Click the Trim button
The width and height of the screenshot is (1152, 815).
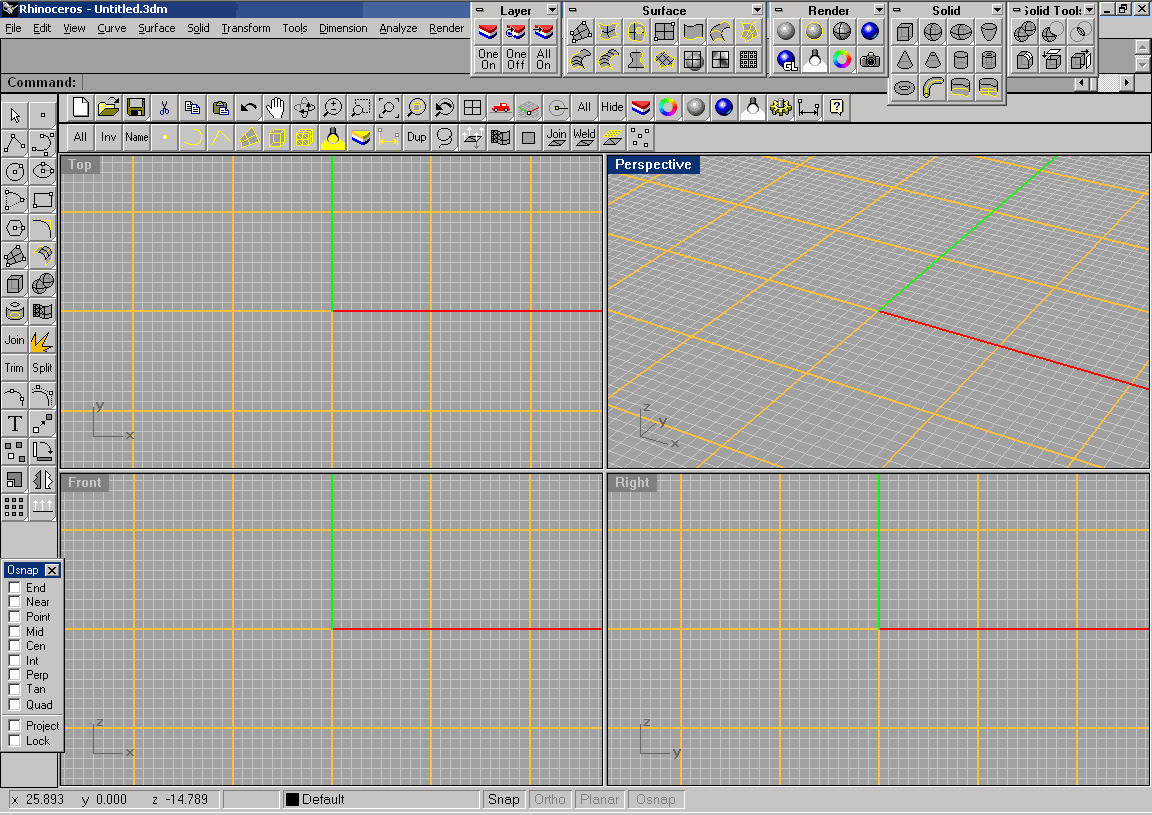(x=15, y=368)
